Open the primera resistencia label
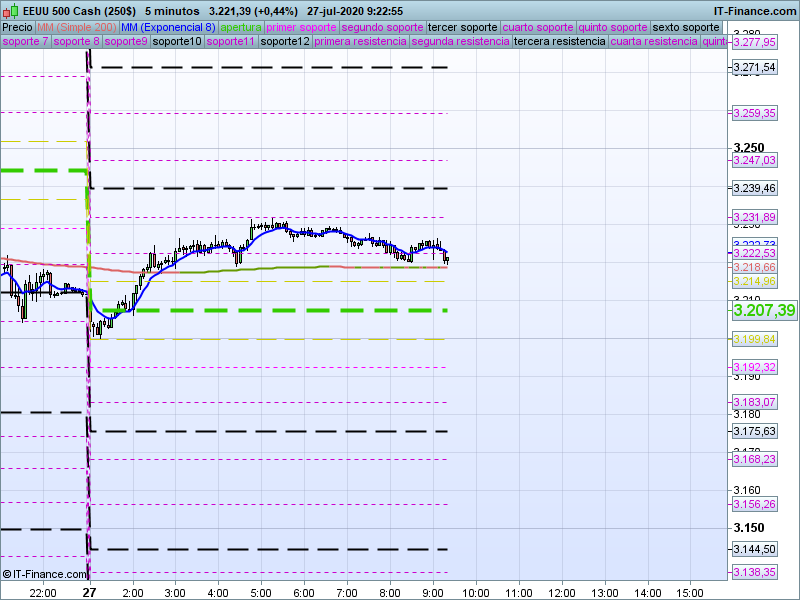 pos(360,41)
